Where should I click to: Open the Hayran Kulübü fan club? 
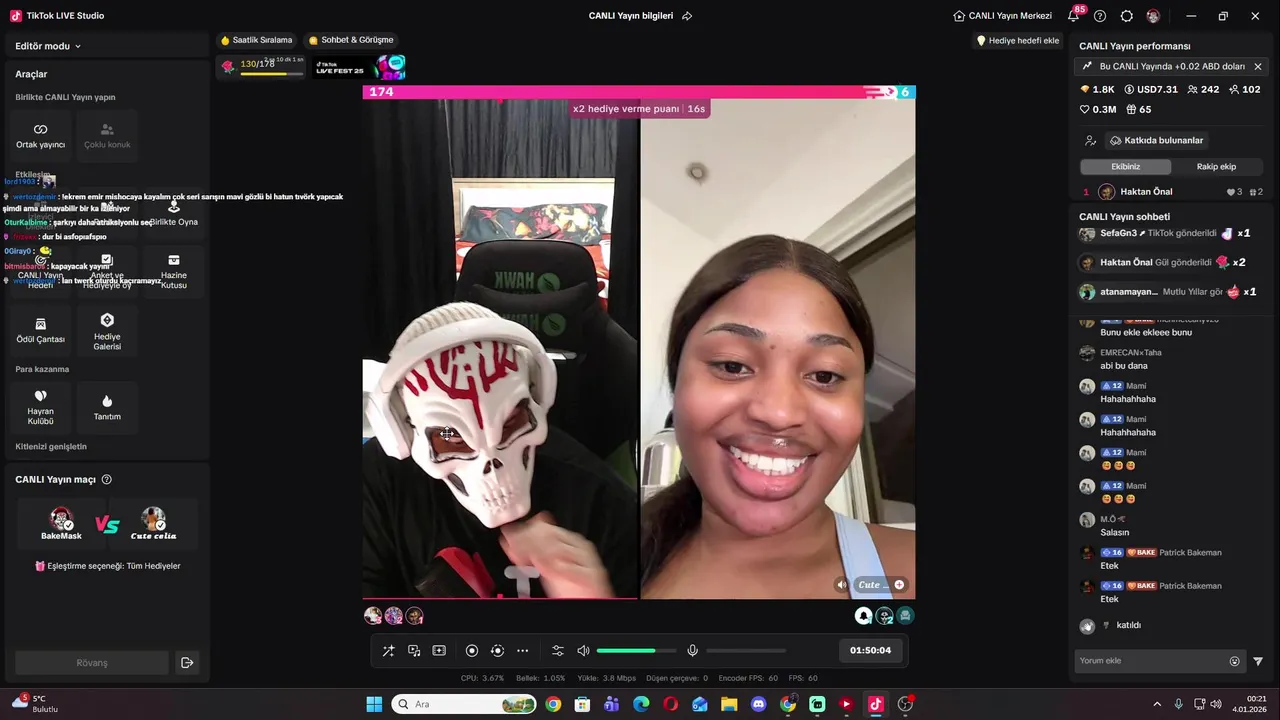[x=40, y=407]
